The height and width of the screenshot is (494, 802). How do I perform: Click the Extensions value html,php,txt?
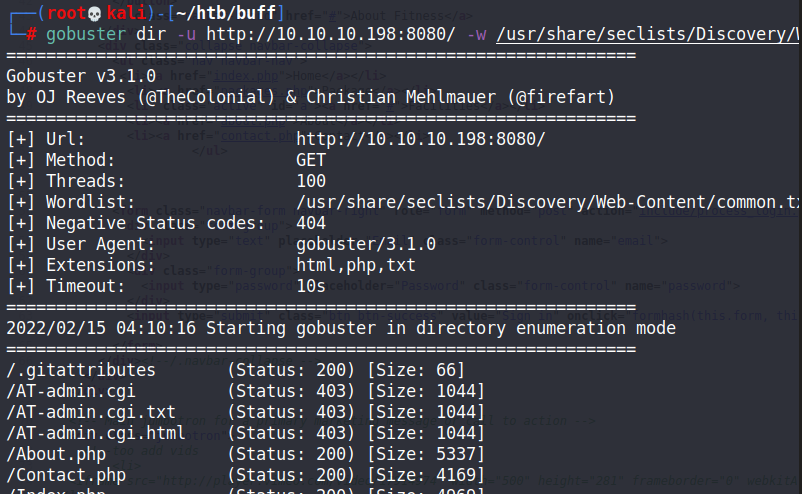coord(356,265)
